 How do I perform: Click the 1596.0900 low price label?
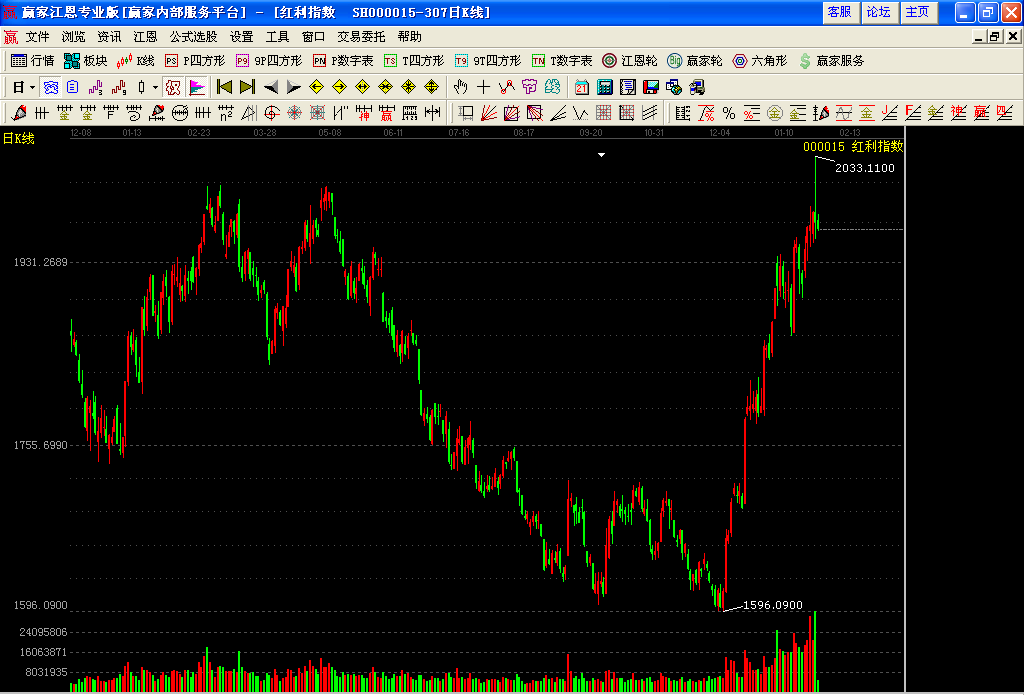[x=772, y=605]
